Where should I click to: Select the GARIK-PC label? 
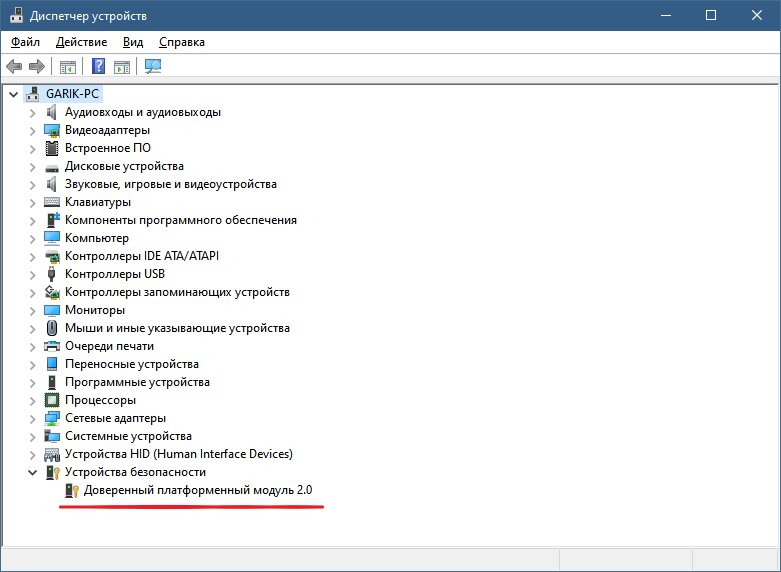tap(73, 94)
